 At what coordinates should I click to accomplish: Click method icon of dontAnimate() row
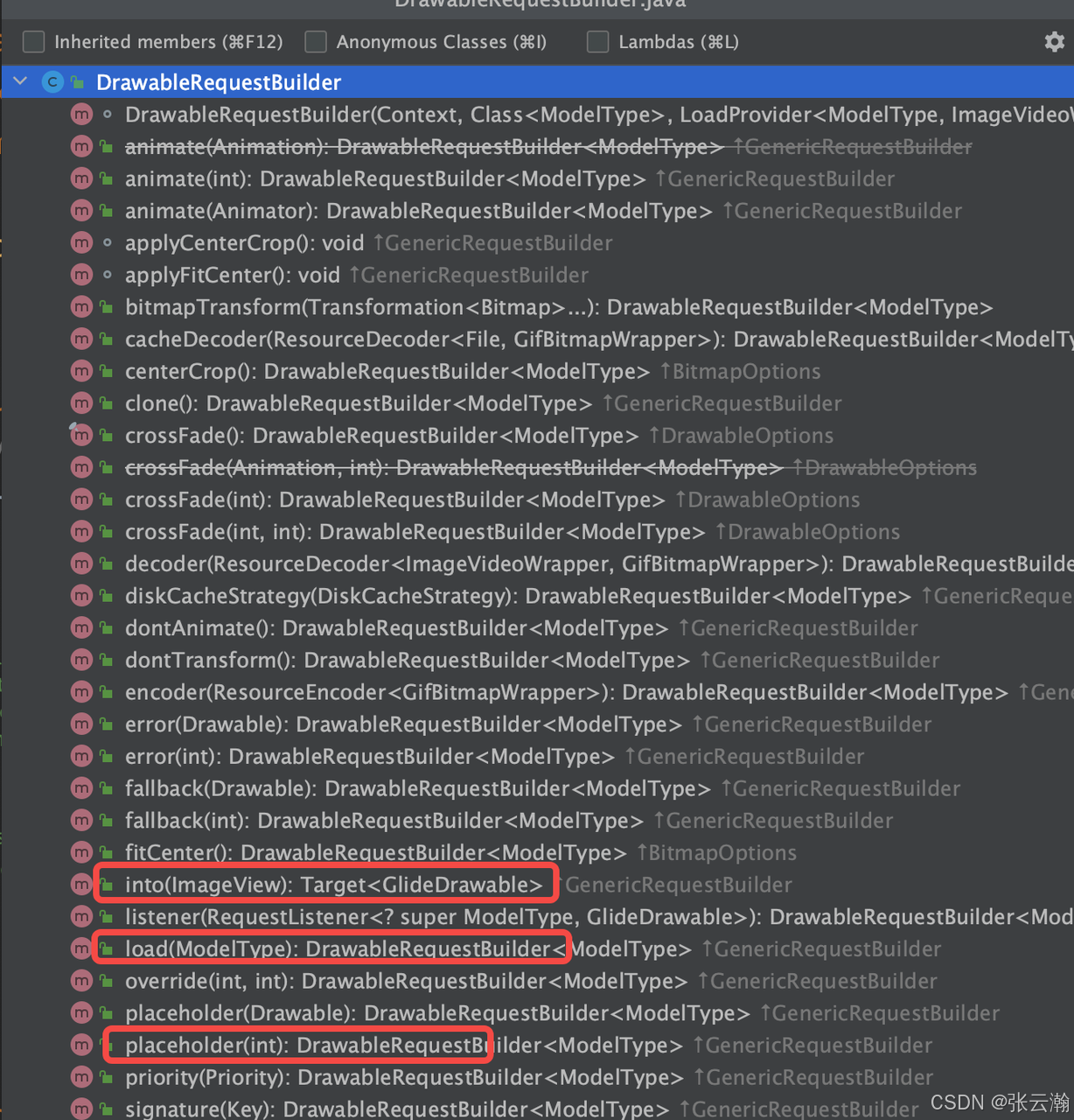click(x=81, y=627)
